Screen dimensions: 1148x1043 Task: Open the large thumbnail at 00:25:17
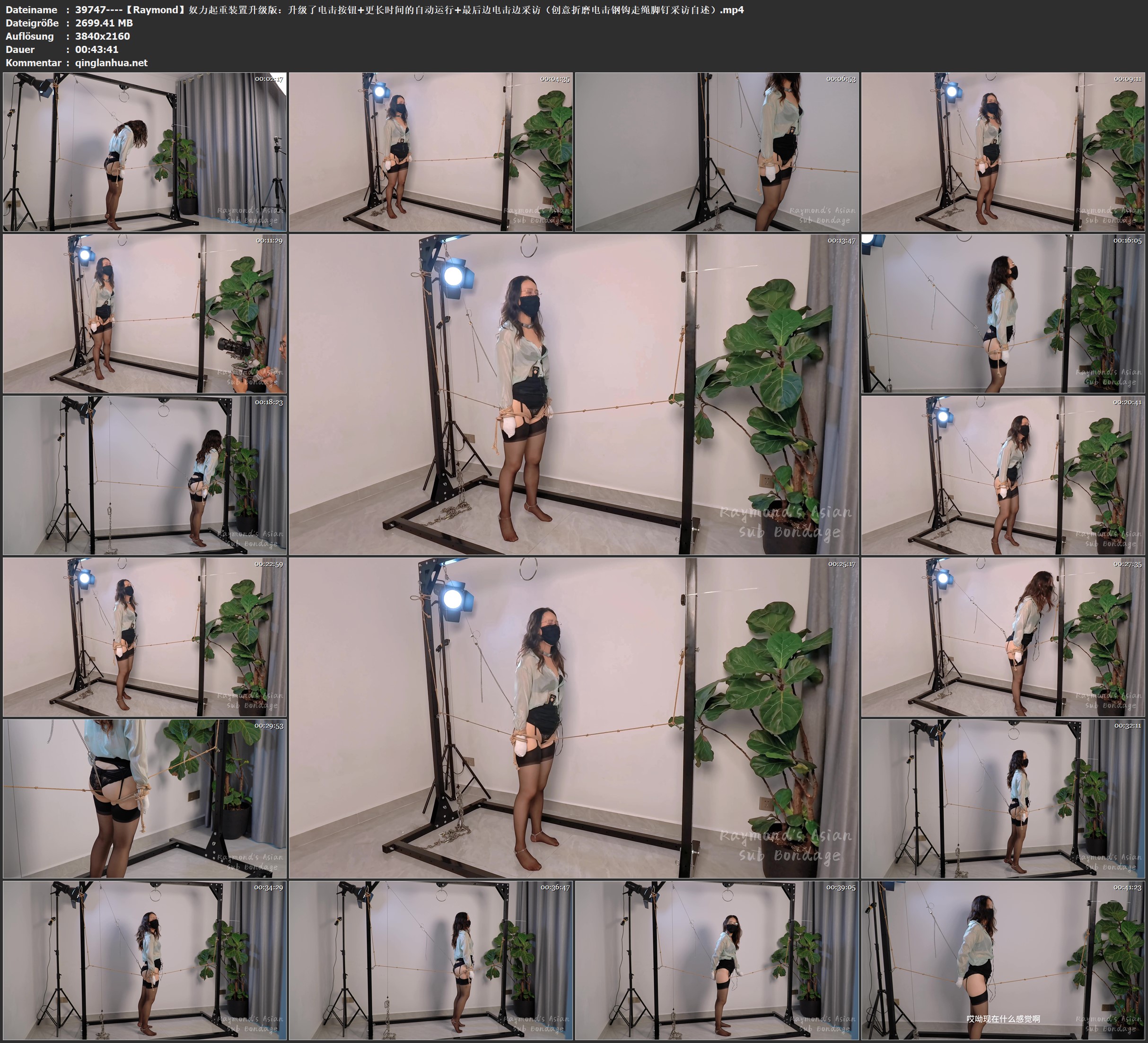pyautogui.click(x=573, y=718)
